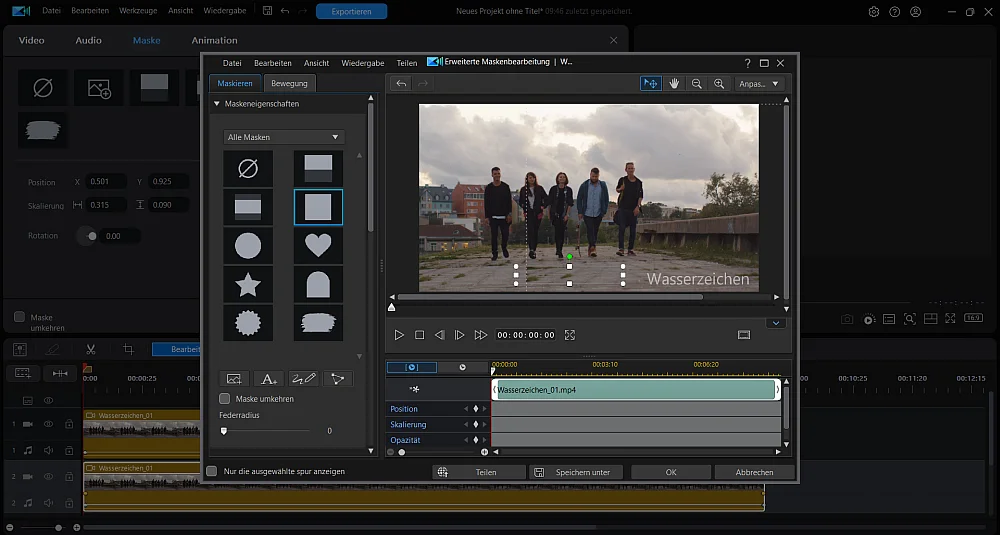Open help in the mask dialog
Viewport: 1000px width, 535px height.
747,63
